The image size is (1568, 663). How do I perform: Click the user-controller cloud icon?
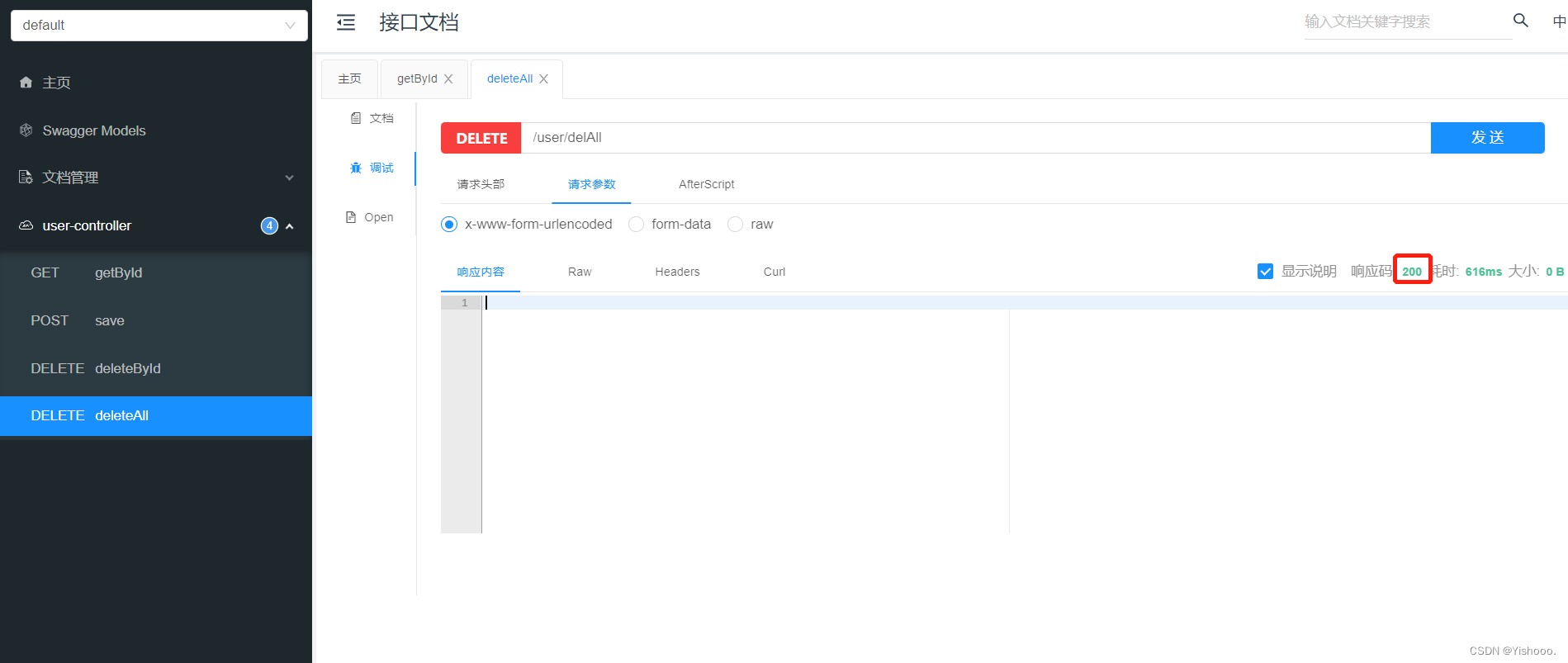[x=26, y=225]
